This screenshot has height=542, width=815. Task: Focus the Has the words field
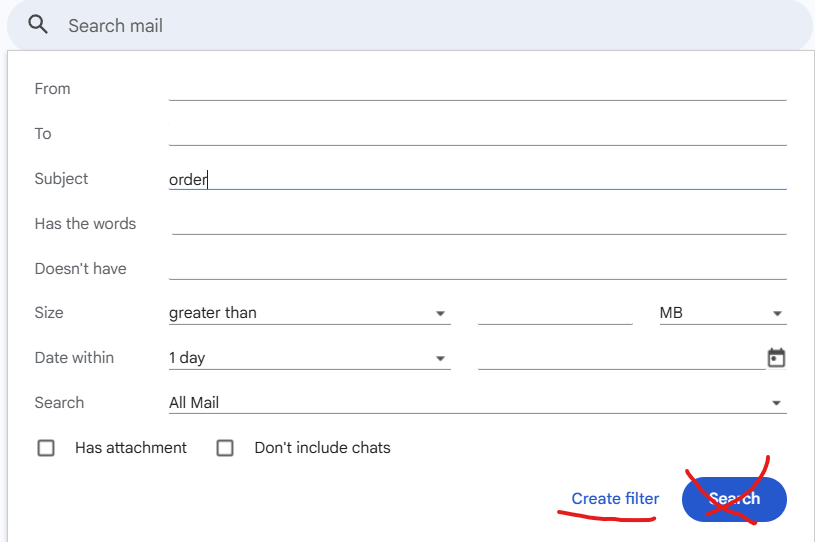477,223
